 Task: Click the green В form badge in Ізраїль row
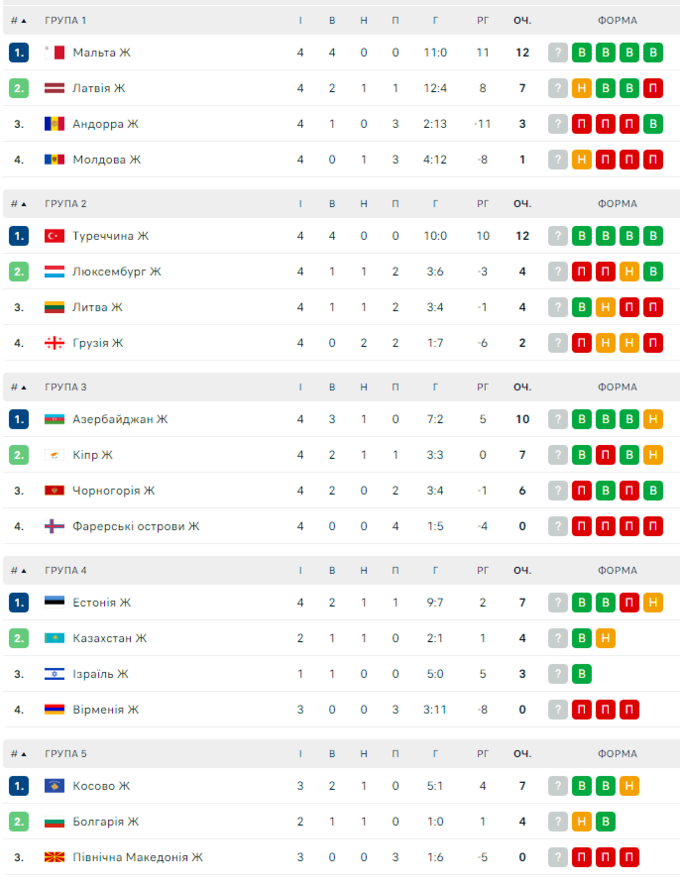(x=581, y=674)
